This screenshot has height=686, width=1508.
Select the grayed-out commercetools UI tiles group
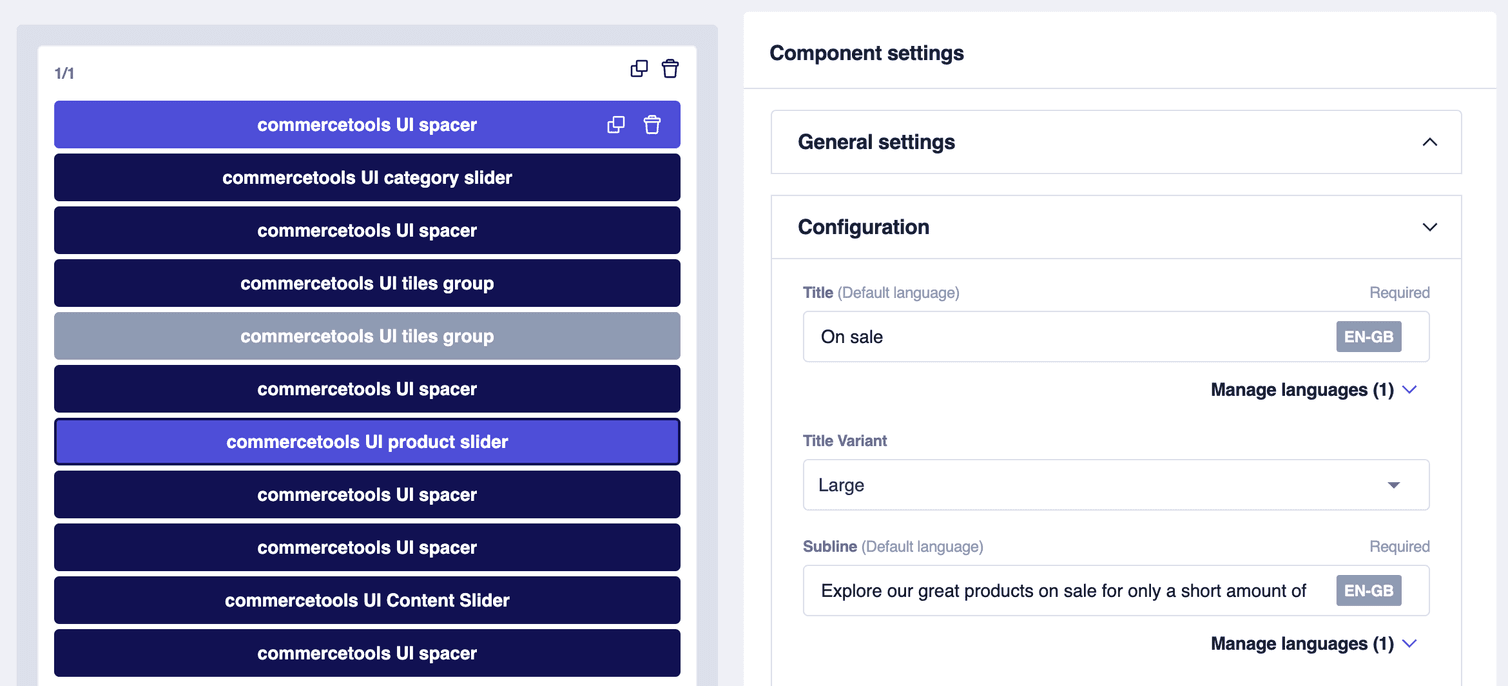point(366,336)
